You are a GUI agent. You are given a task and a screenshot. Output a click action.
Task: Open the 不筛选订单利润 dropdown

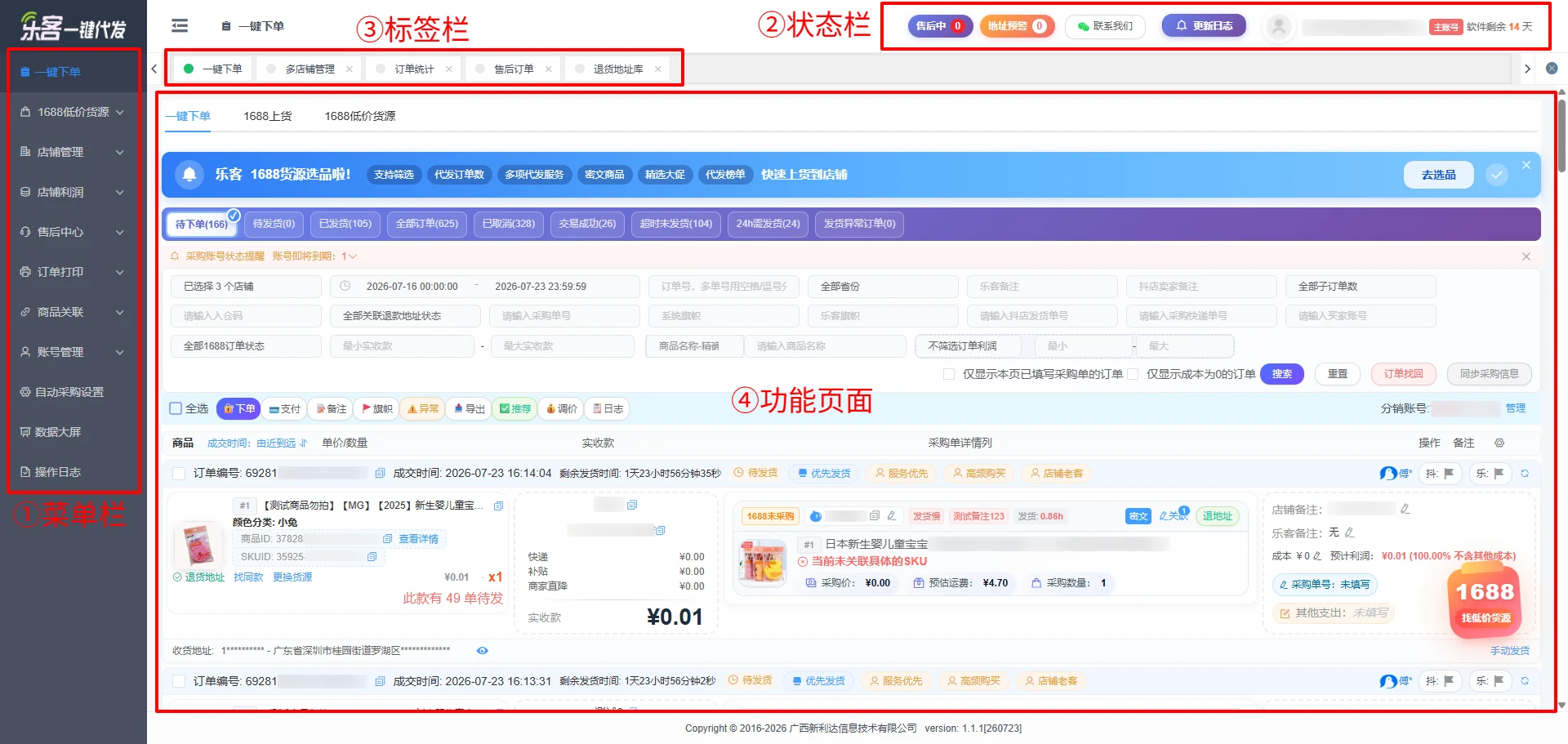[969, 346]
